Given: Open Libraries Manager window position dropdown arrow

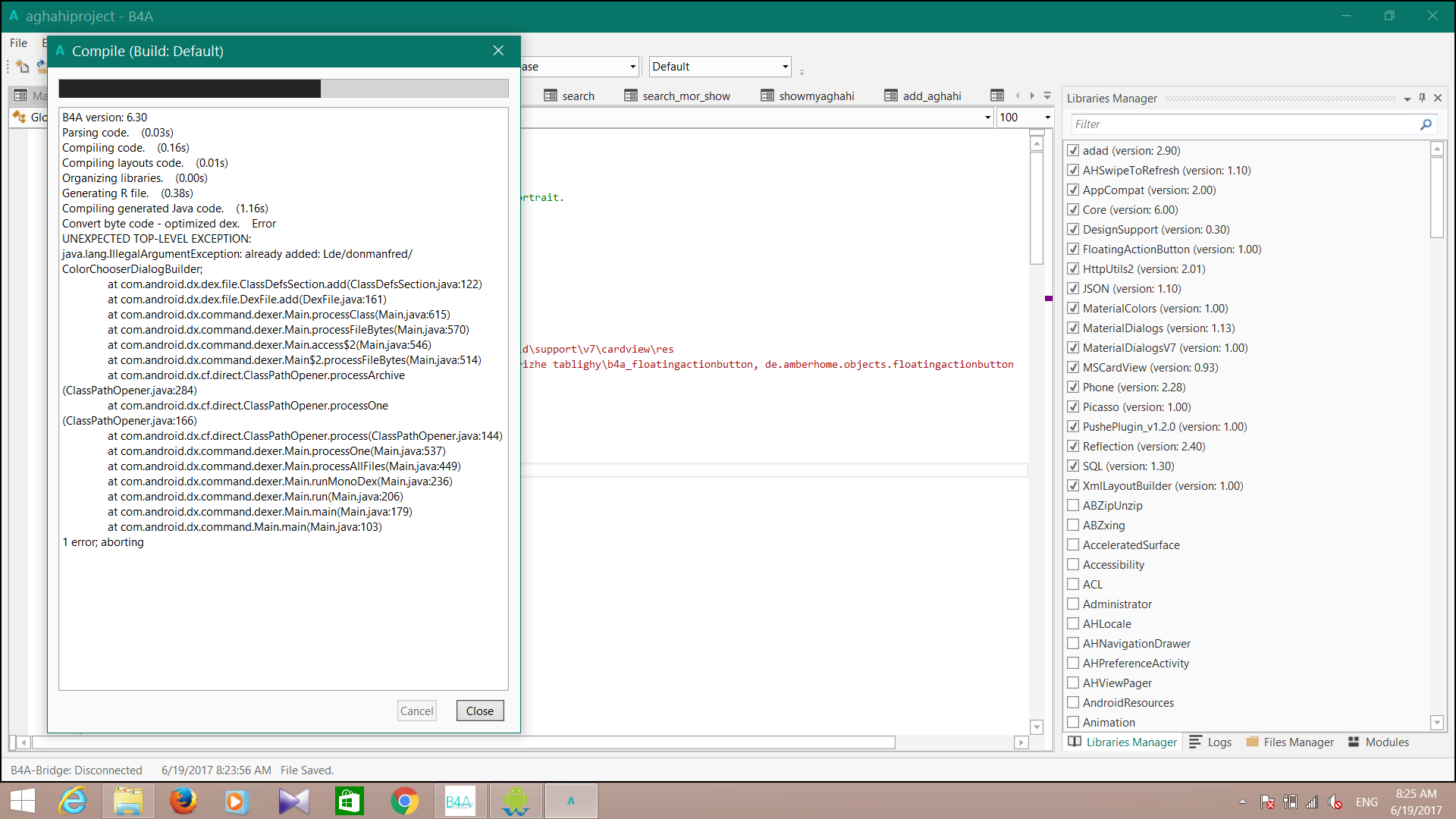Looking at the screenshot, I should tap(1407, 99).
